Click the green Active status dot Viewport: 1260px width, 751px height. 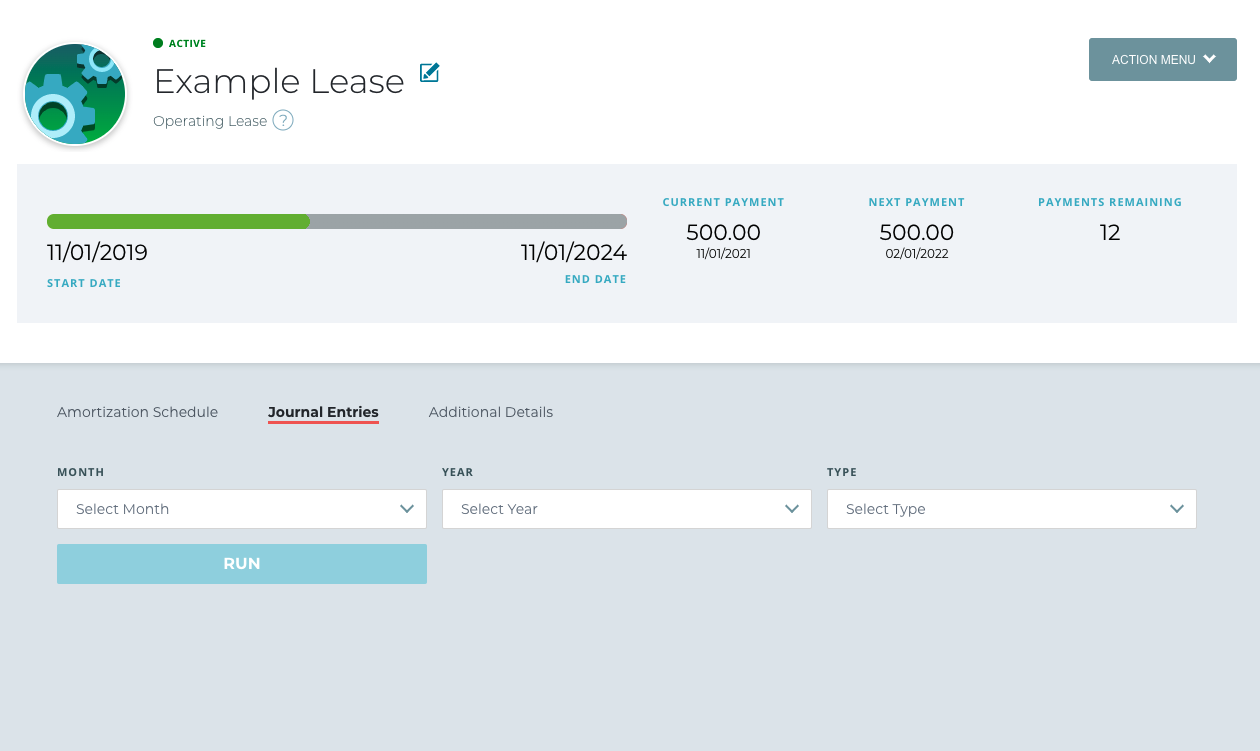tap(158, 43)
